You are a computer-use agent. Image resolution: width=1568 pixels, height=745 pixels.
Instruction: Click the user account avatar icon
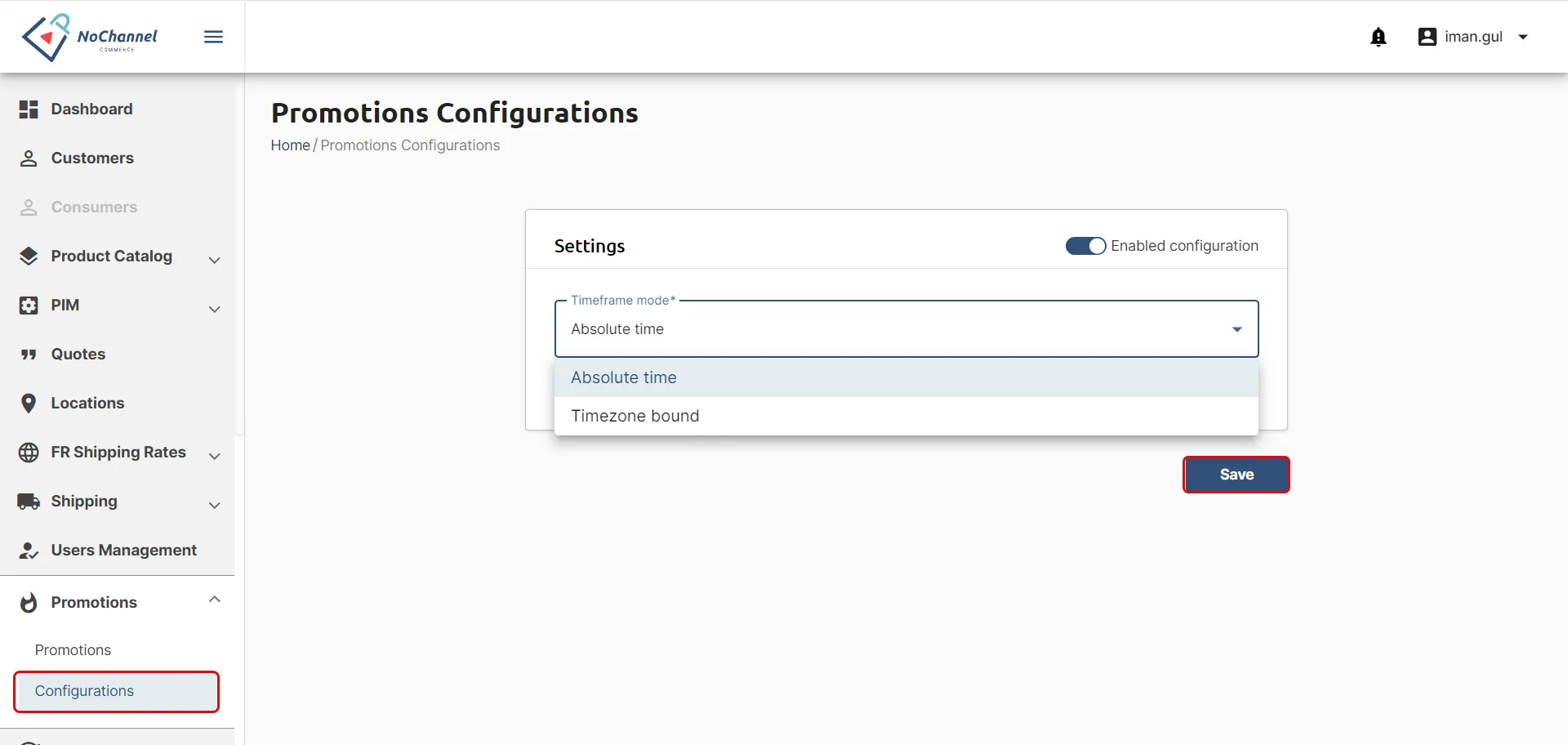pos(1427,37)
